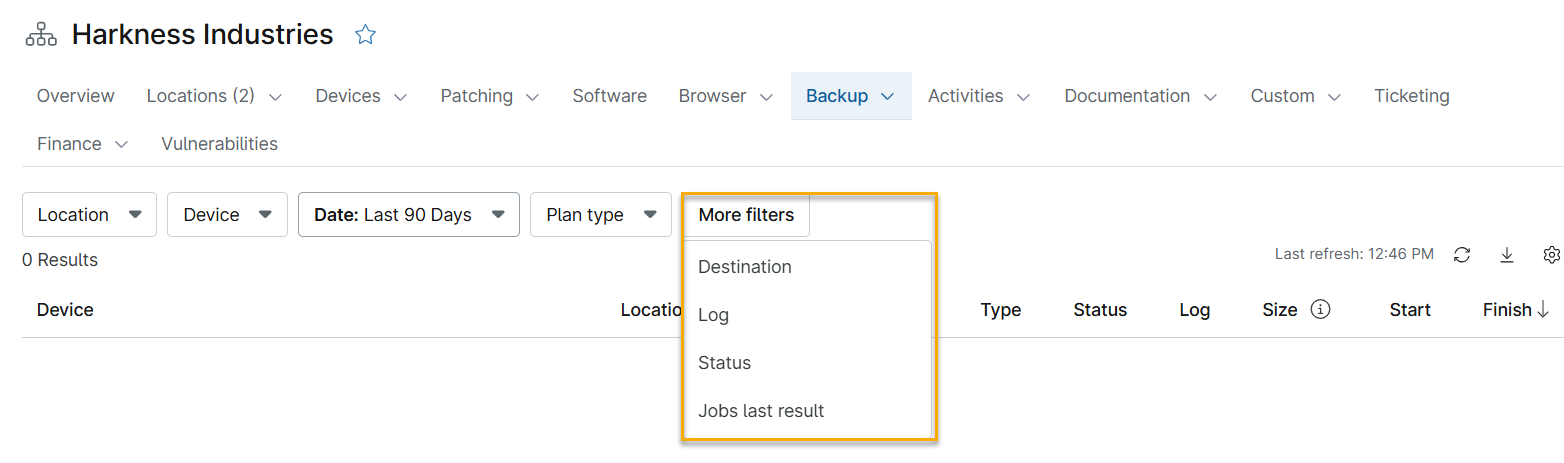The width and height of the screenshot is (1564, 463).
Task: Open the Location filter dropdown
Action: (89, 215)
